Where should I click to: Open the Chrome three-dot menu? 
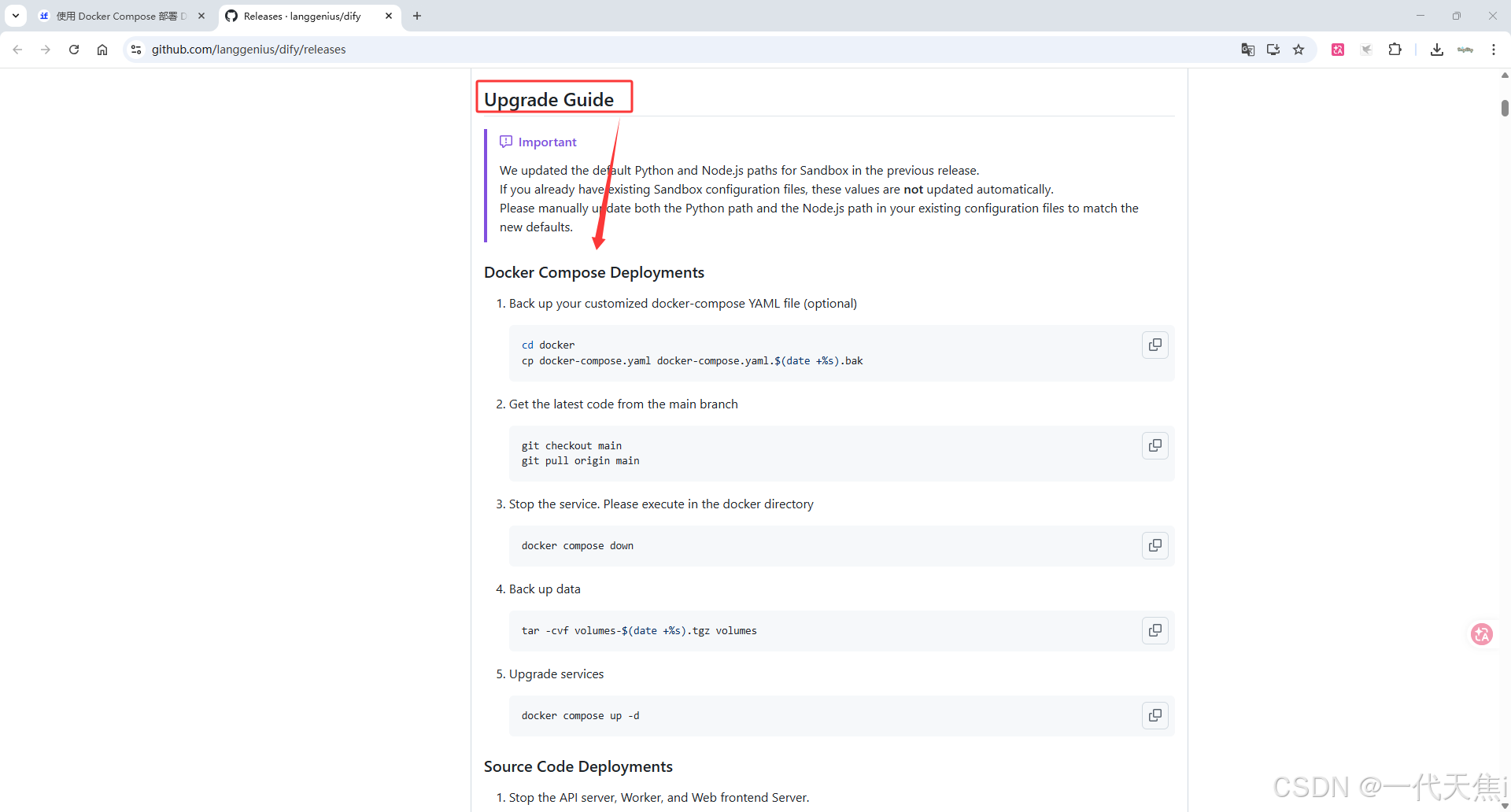coord(1494,50)
